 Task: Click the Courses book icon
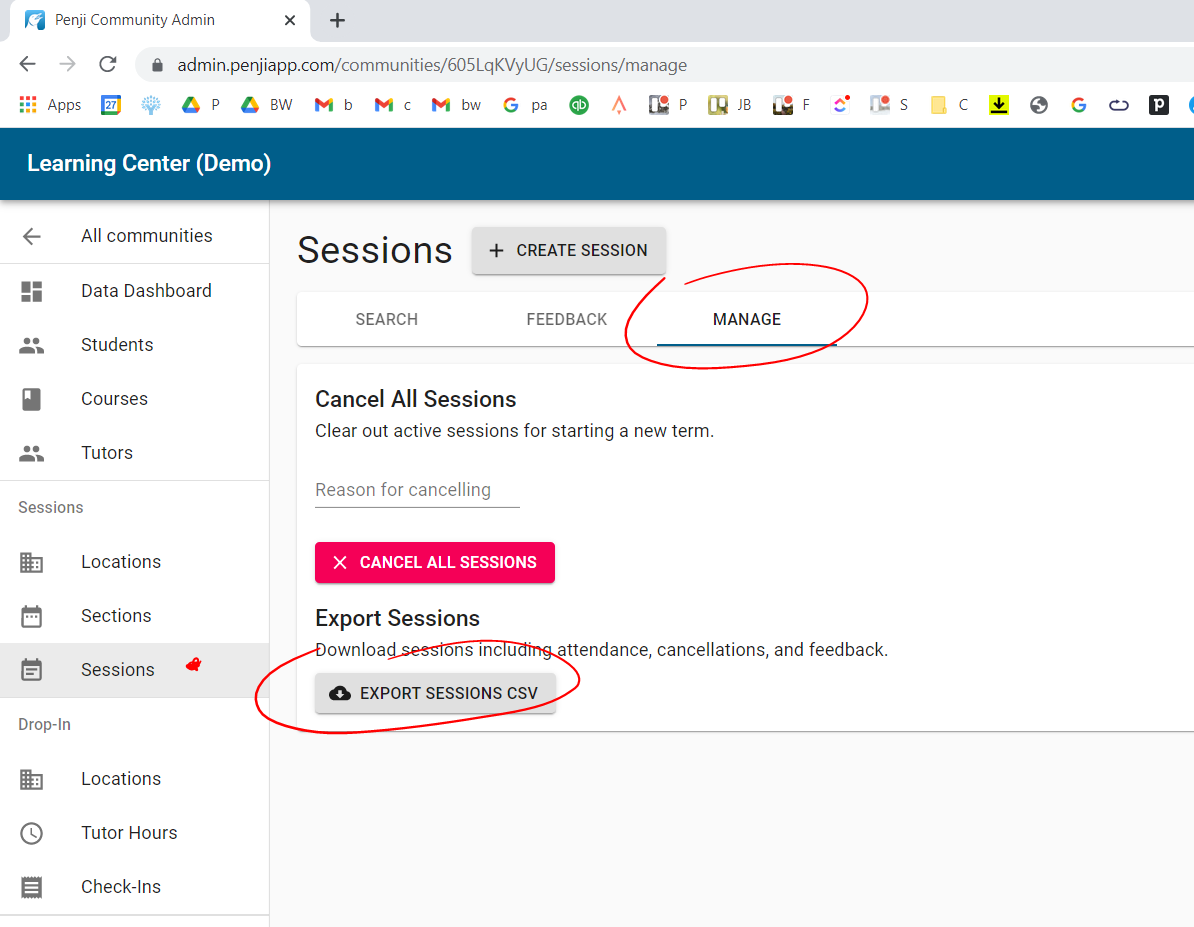[x=32, y=399]
